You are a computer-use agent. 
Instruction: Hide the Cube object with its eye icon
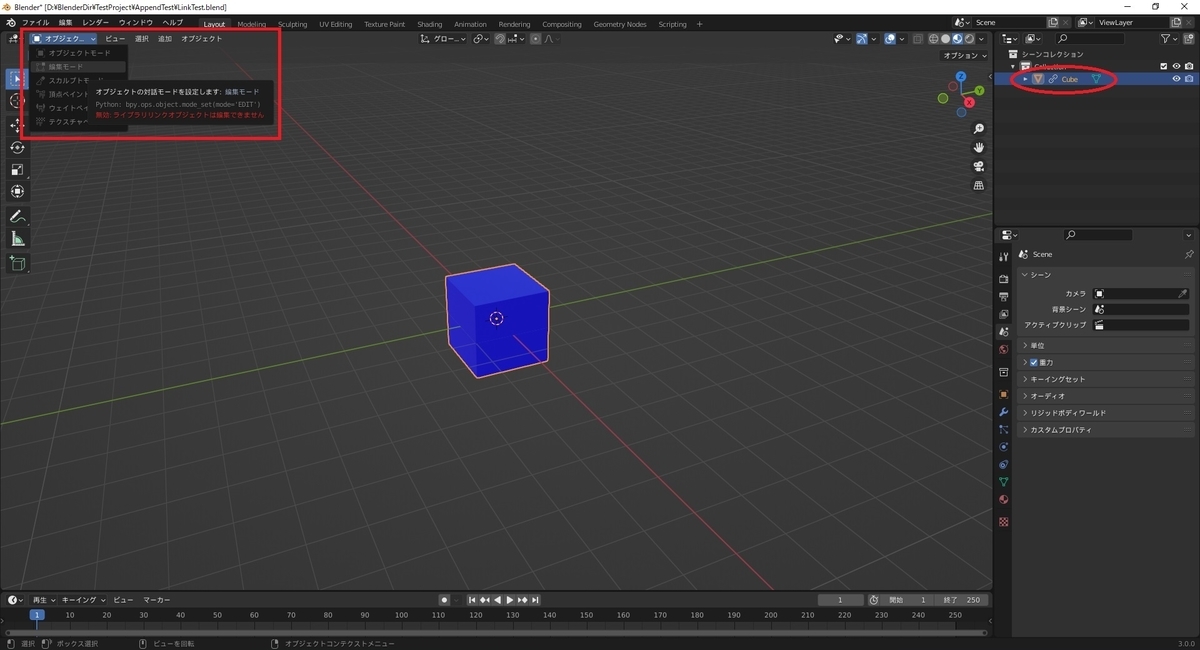point(1176,79)
